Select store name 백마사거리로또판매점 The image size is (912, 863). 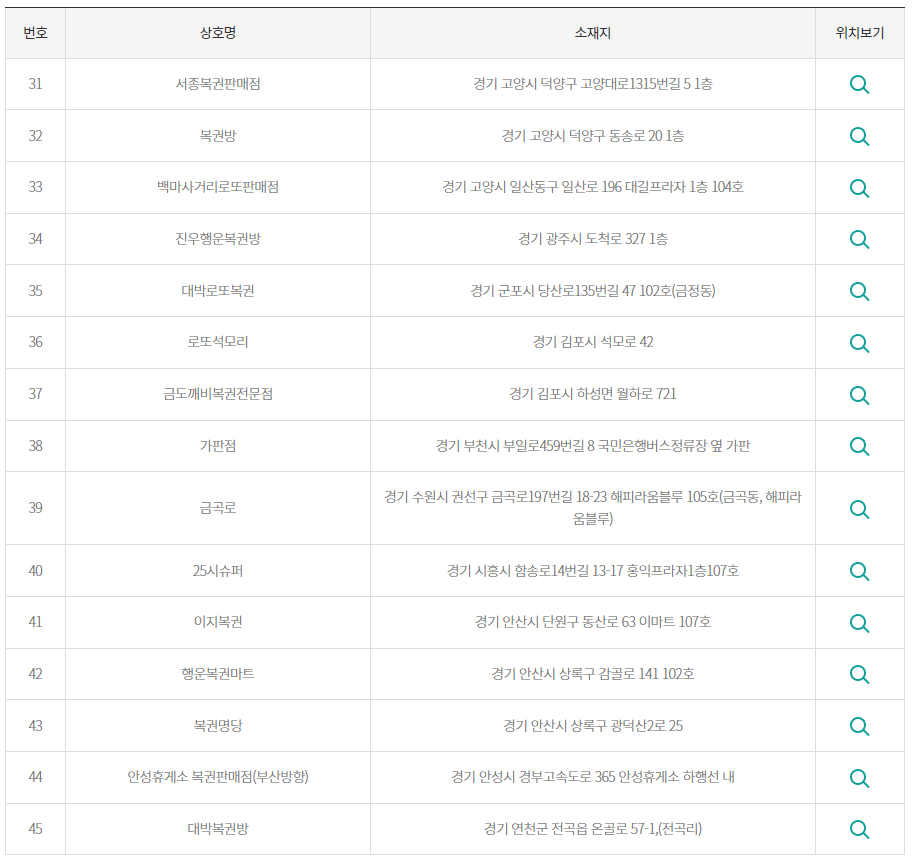tap(218, 187)
